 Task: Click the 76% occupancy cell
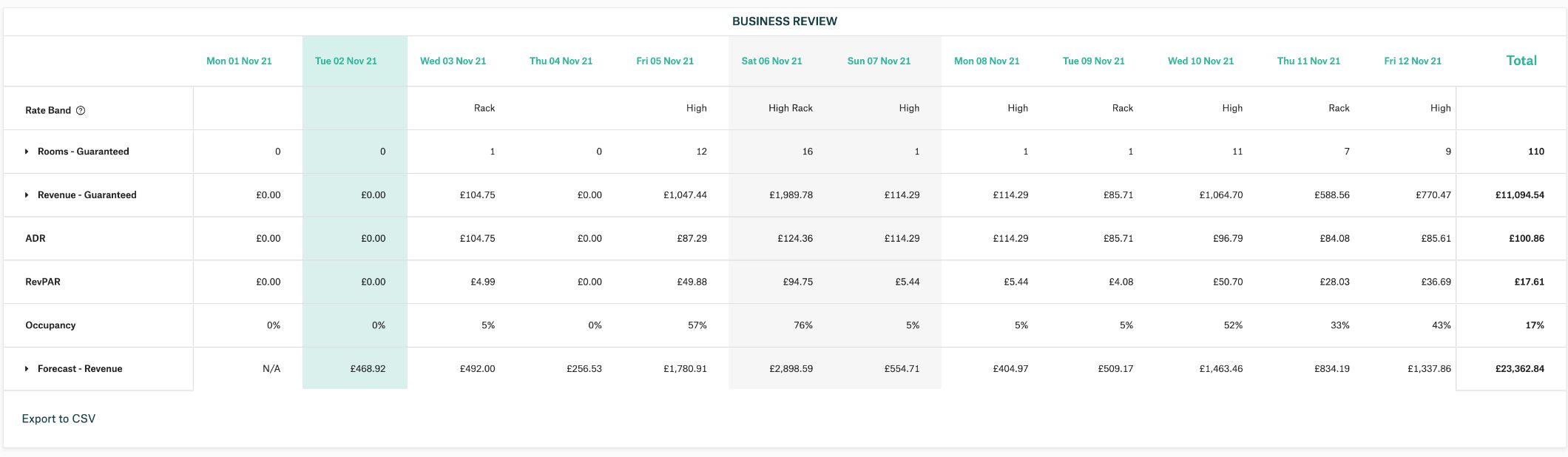802,325
